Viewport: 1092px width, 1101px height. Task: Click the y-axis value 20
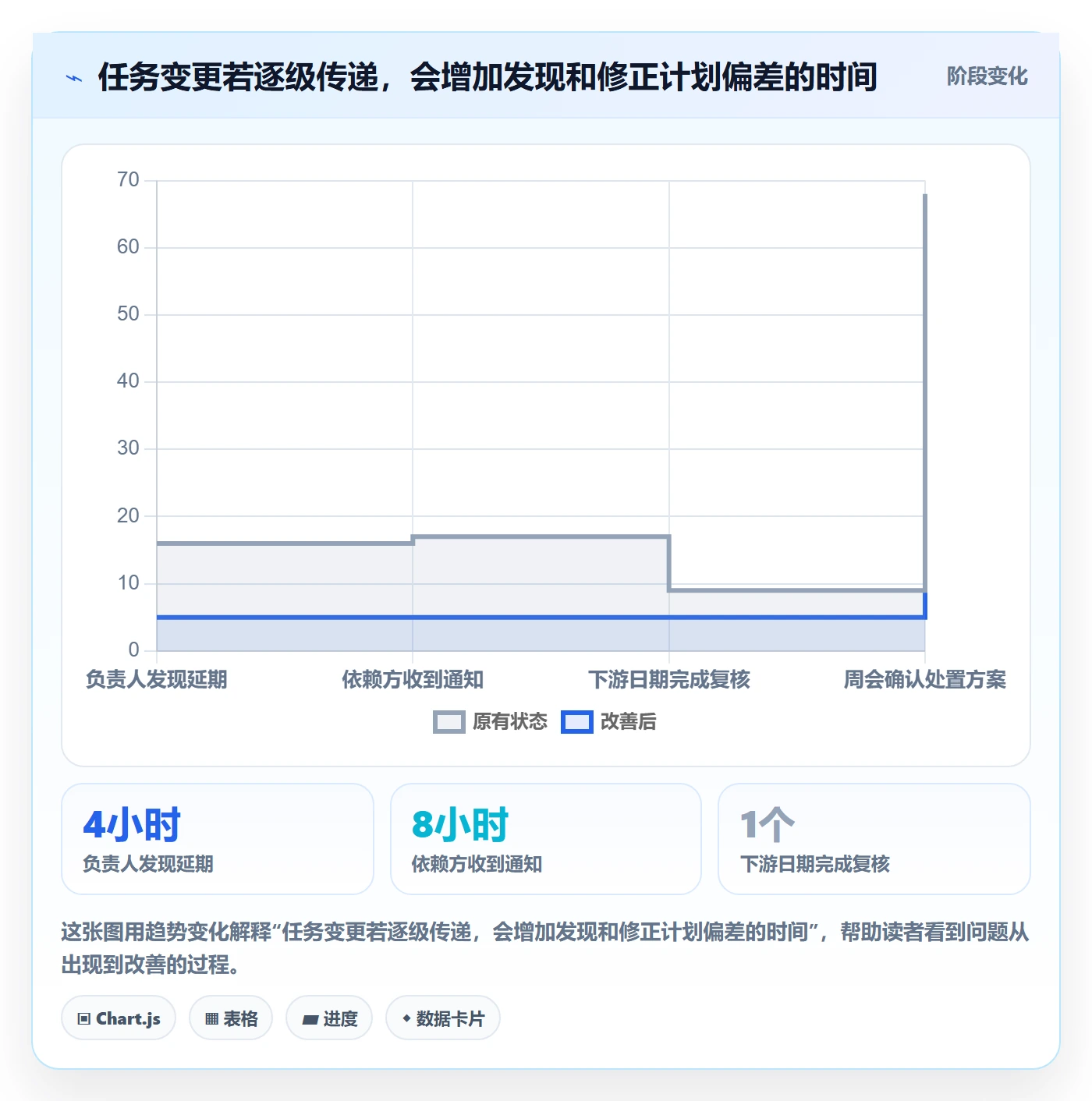tap(128, 516)
